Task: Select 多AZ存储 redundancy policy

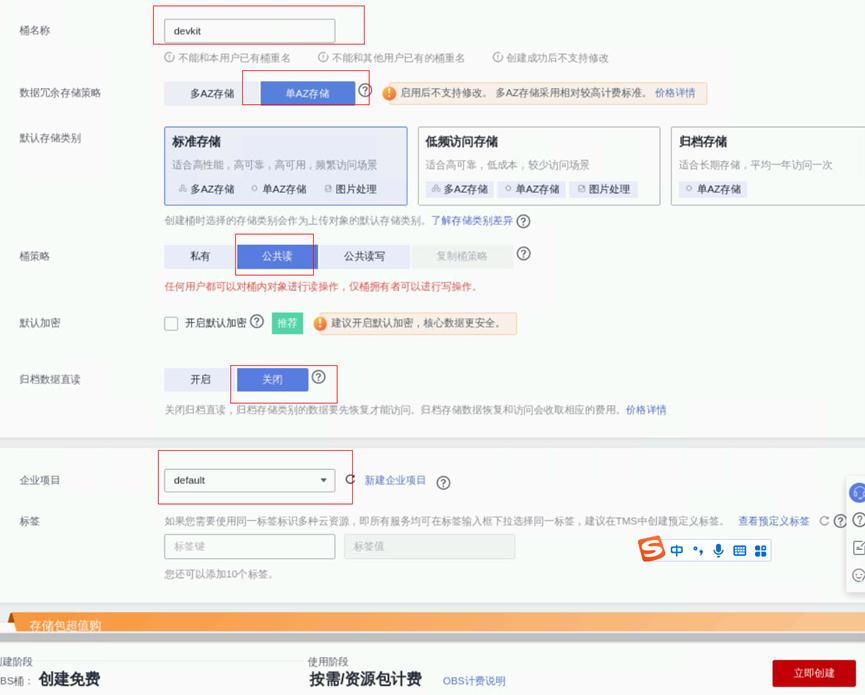Action: pos(212,93)
